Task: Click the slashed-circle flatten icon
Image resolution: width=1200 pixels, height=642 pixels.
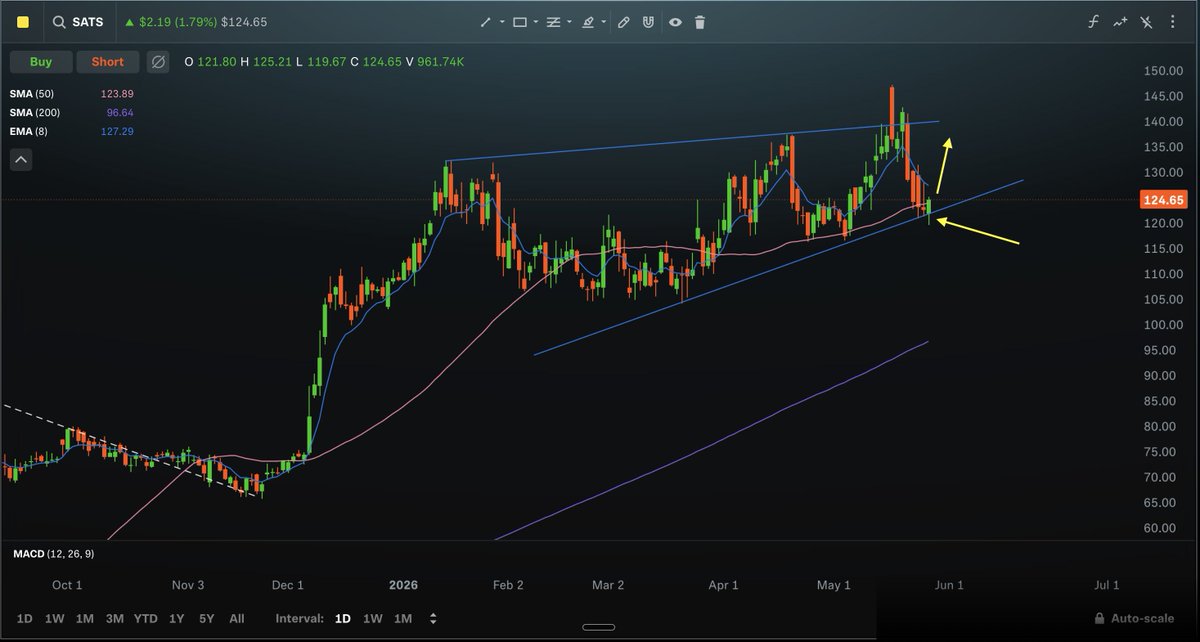Action: (x=158, y=62)
